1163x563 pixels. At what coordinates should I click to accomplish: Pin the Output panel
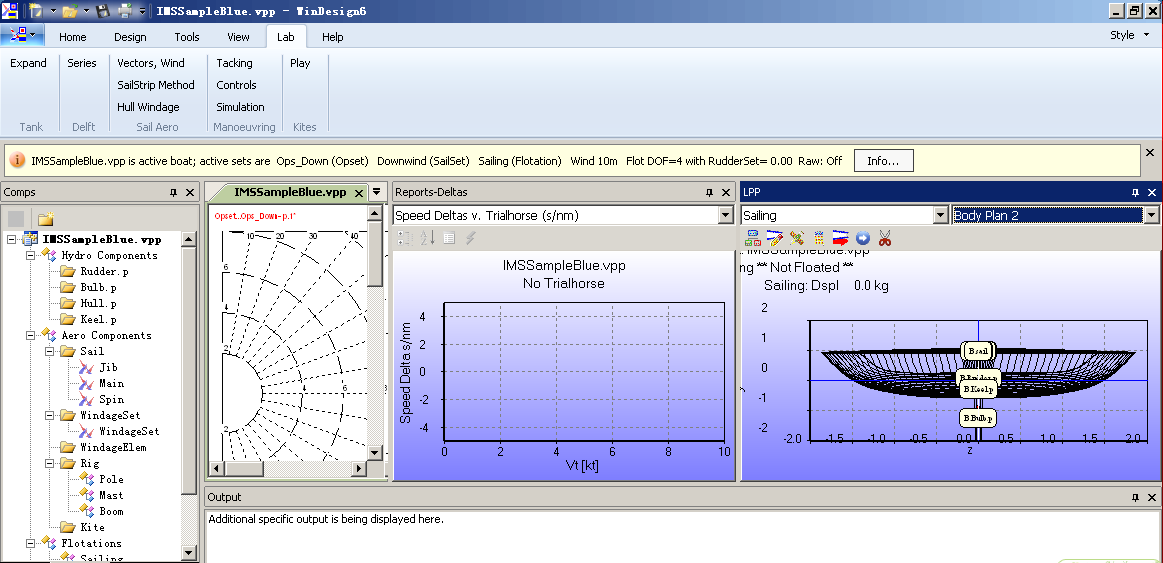click(x=1135, y=497)
